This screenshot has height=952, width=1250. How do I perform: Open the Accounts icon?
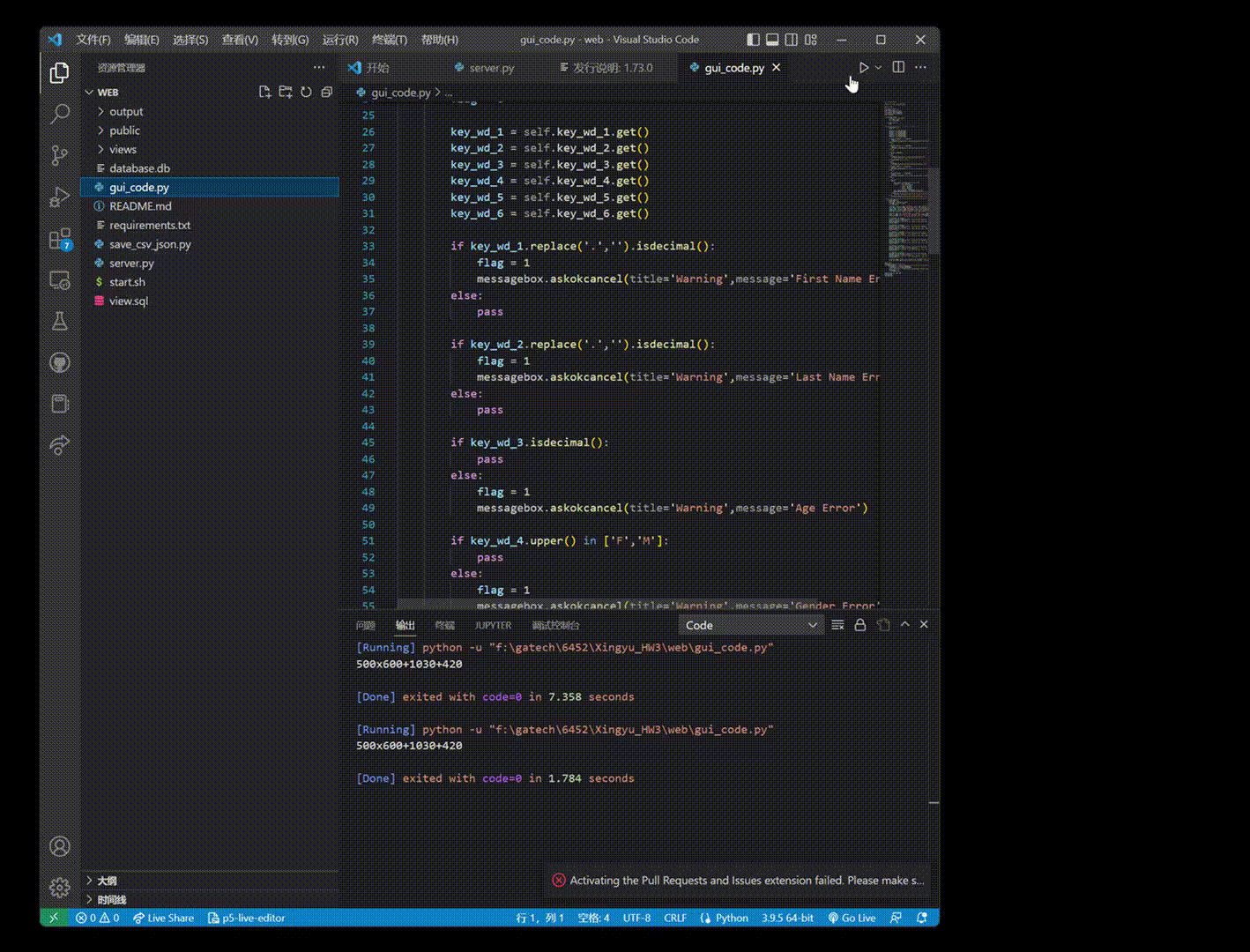pyautogui.click(x=59, y=846)
